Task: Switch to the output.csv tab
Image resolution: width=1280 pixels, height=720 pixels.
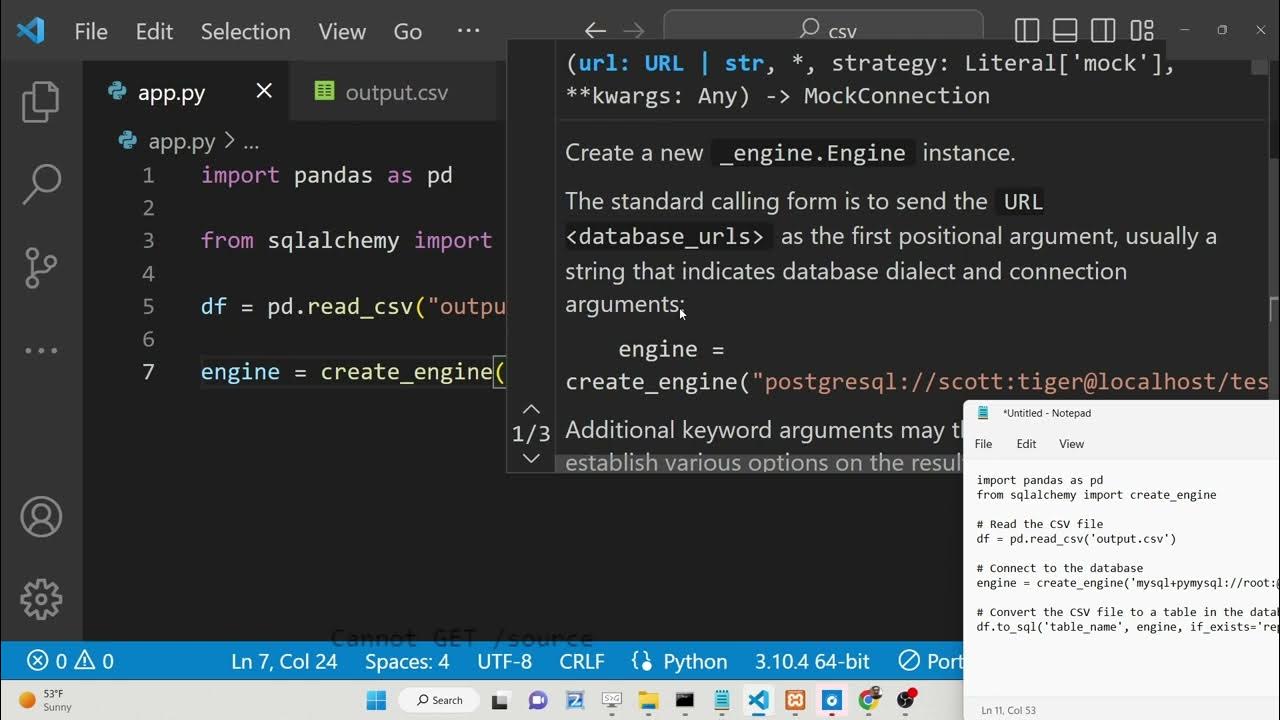Action: click(395, 93)
